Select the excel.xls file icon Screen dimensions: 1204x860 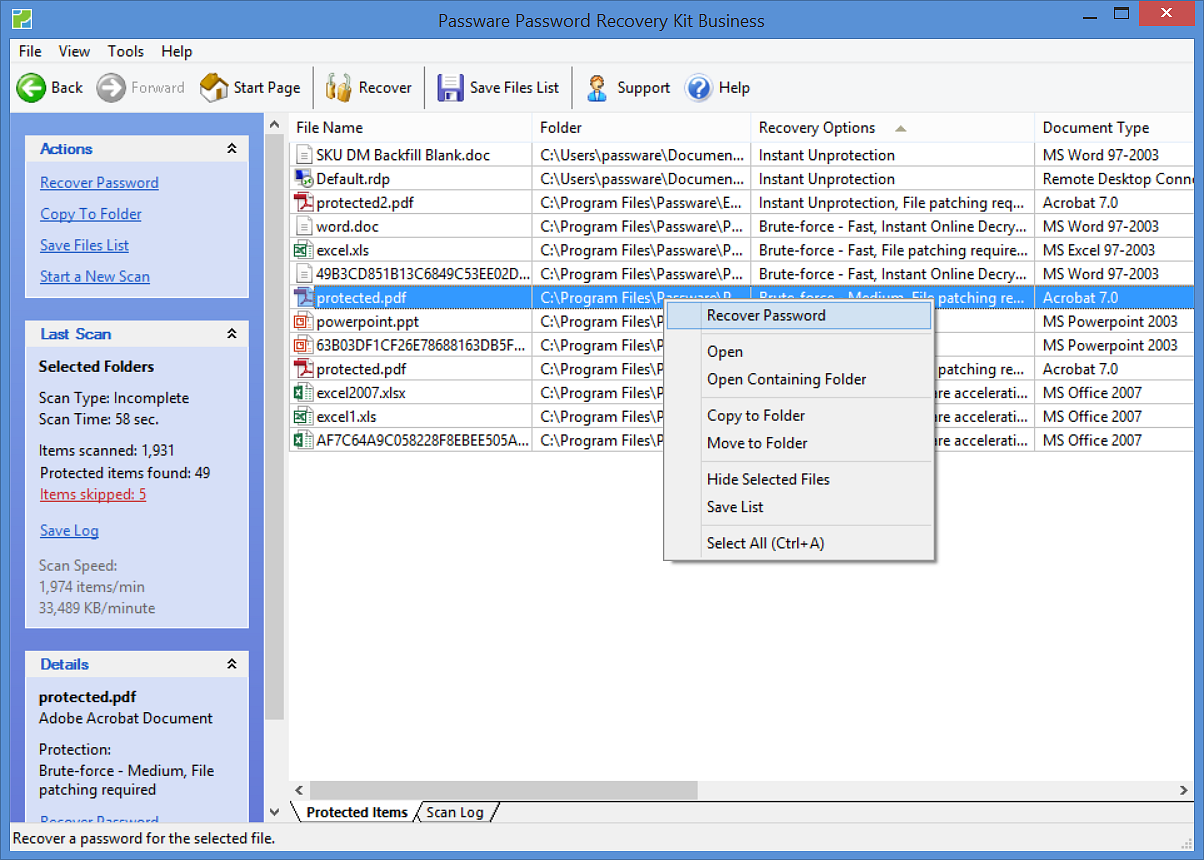pyautogui.click(x=303, y=250)
